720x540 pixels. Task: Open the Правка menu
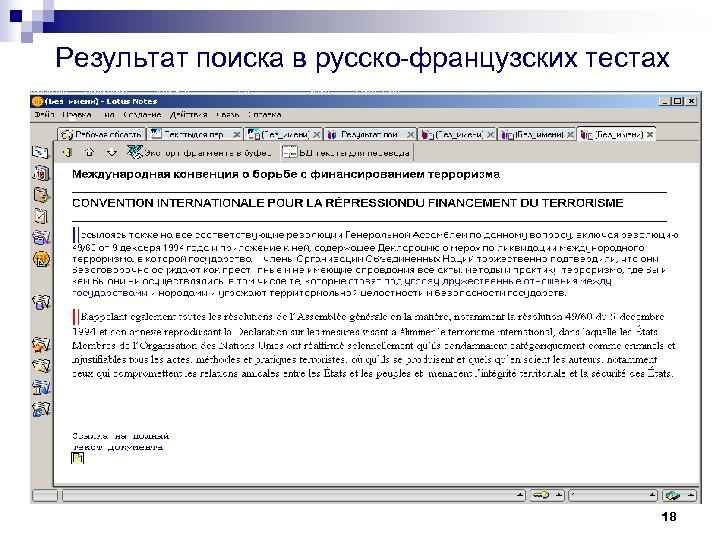pos(77,115)
